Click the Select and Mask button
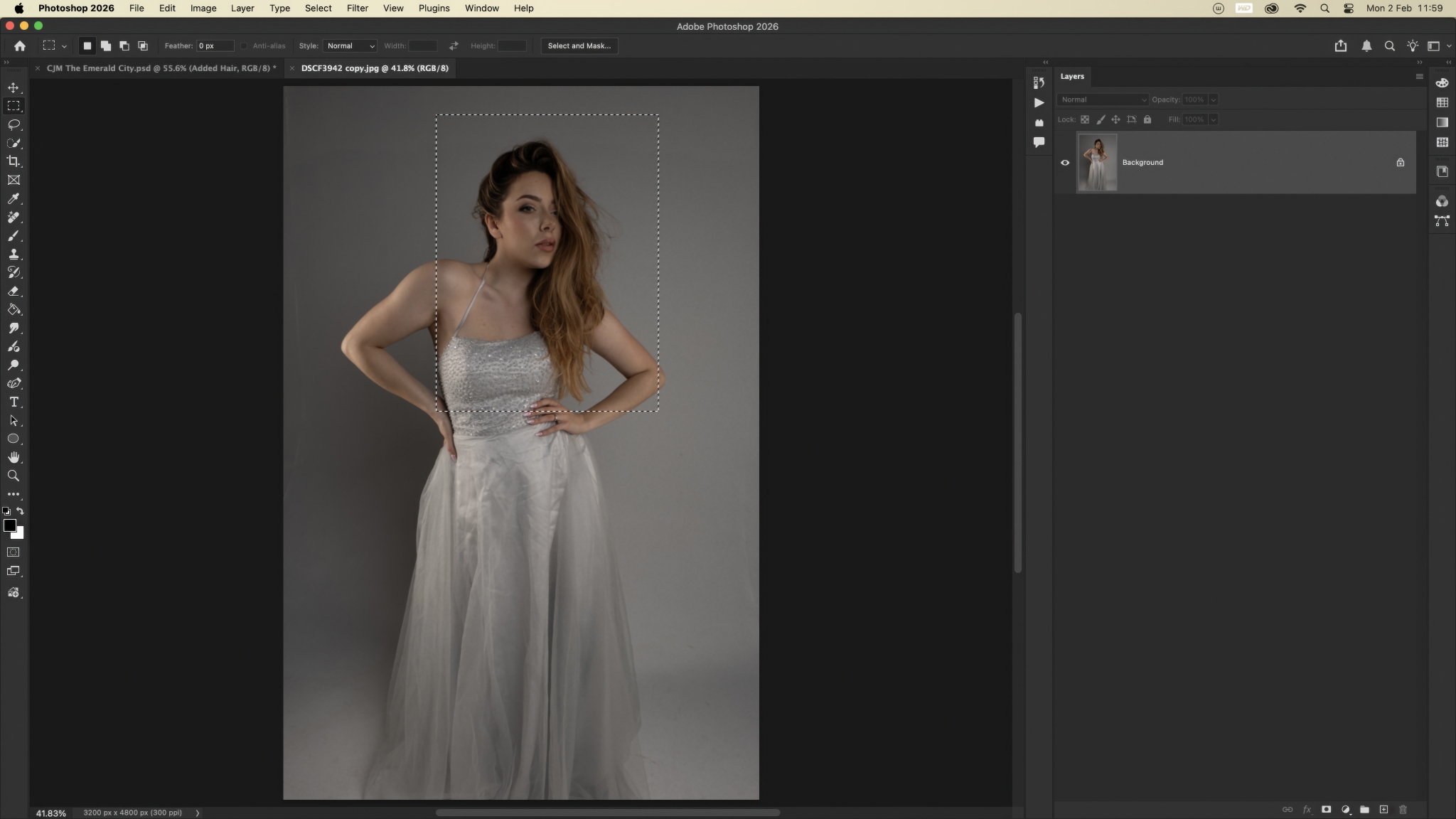This screenshot has height=819, width=1456. (x=579, y=45)
